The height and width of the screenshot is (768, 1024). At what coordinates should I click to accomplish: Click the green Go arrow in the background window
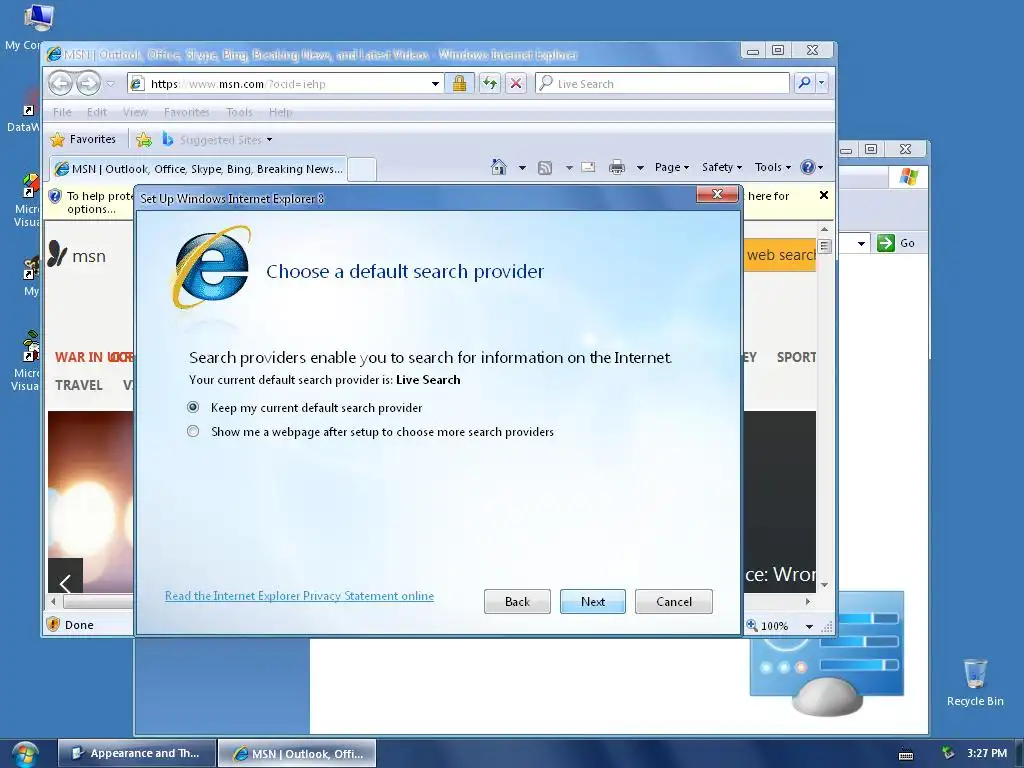click(886, 243)
